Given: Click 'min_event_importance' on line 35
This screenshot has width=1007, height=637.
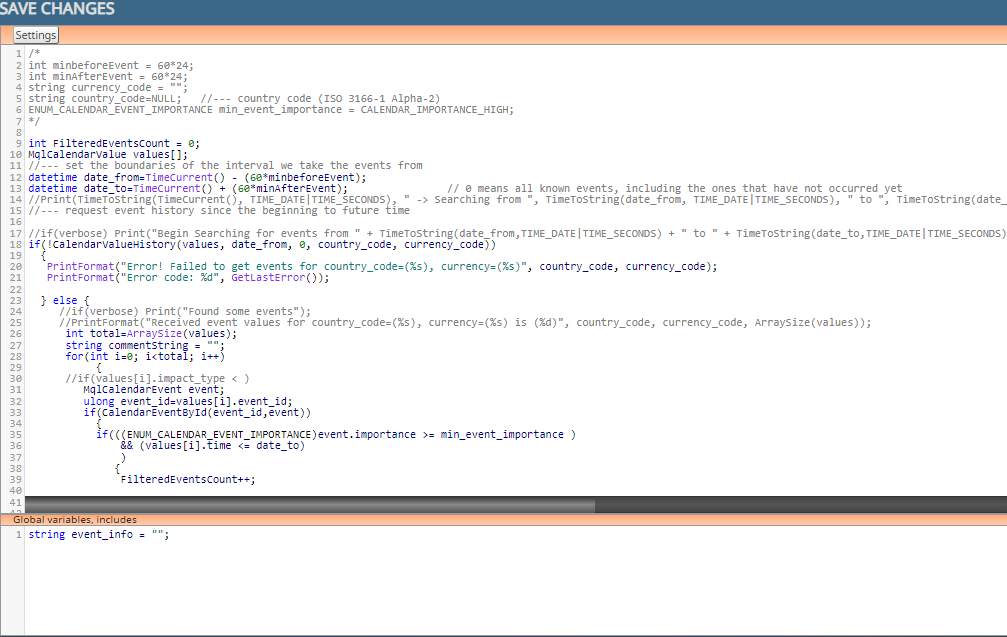Looking at the screenshot, I should point(502,434).
